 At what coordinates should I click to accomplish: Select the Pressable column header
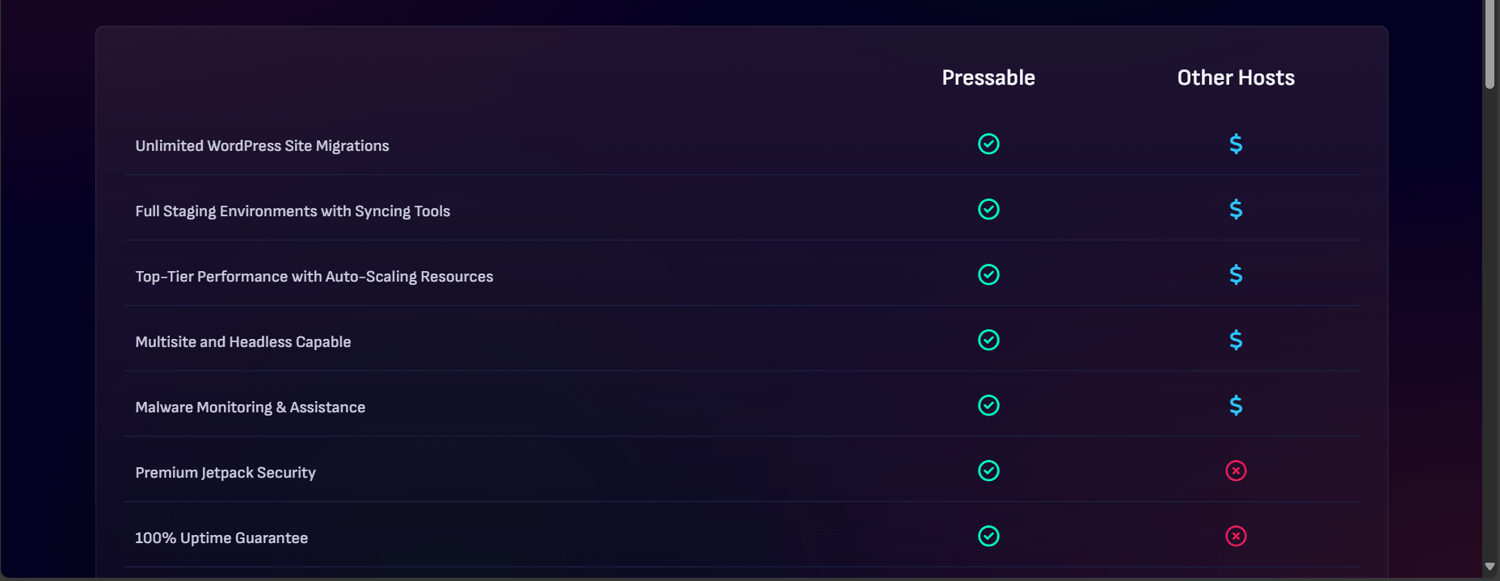click(988, 77)
